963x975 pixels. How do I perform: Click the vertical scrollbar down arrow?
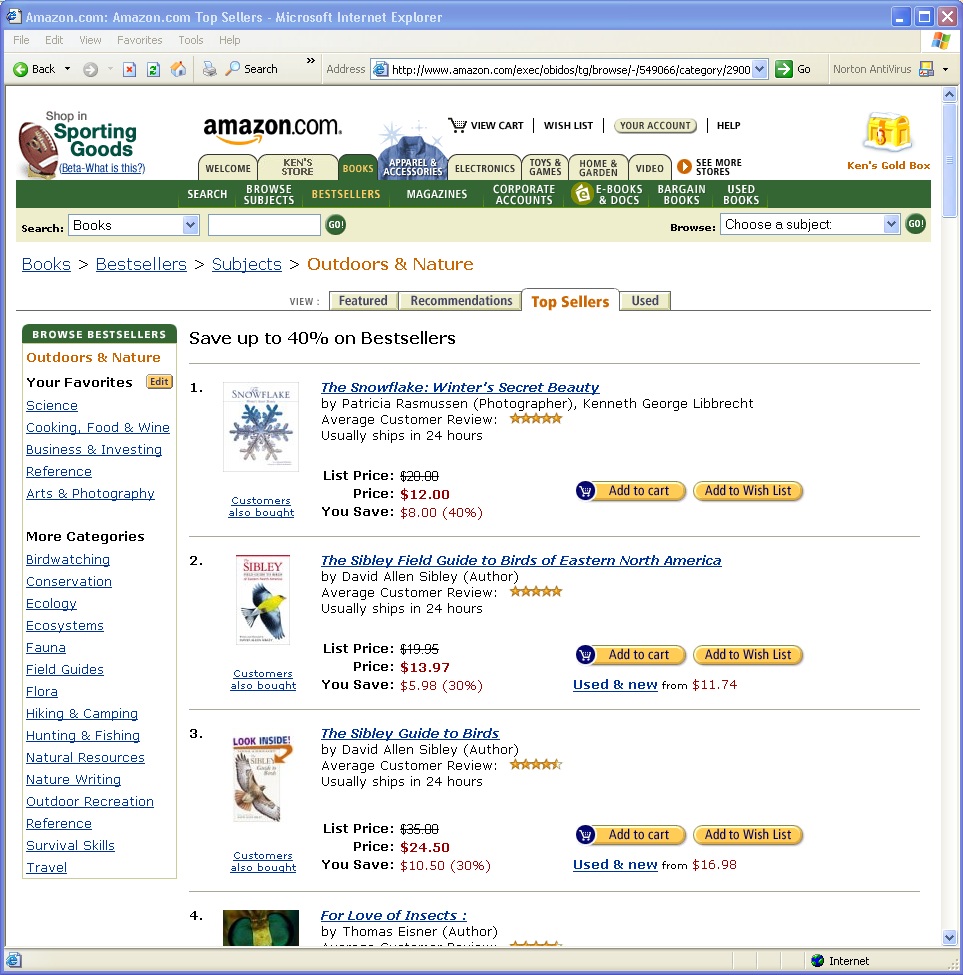tap(949, 938)
